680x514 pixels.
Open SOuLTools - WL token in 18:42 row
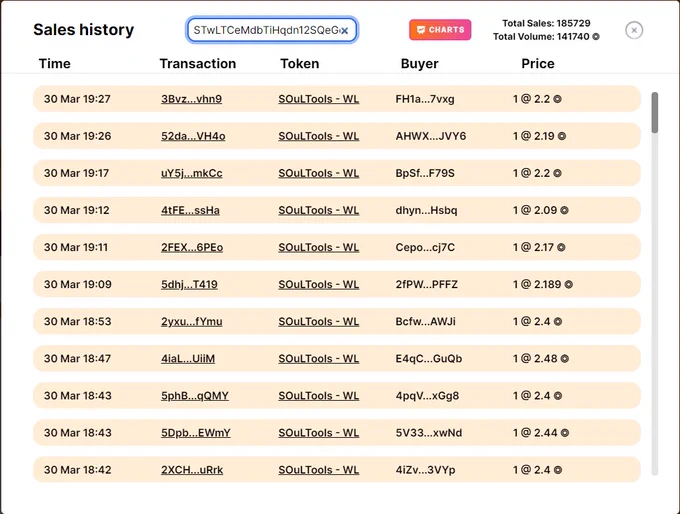pos(318,470)
